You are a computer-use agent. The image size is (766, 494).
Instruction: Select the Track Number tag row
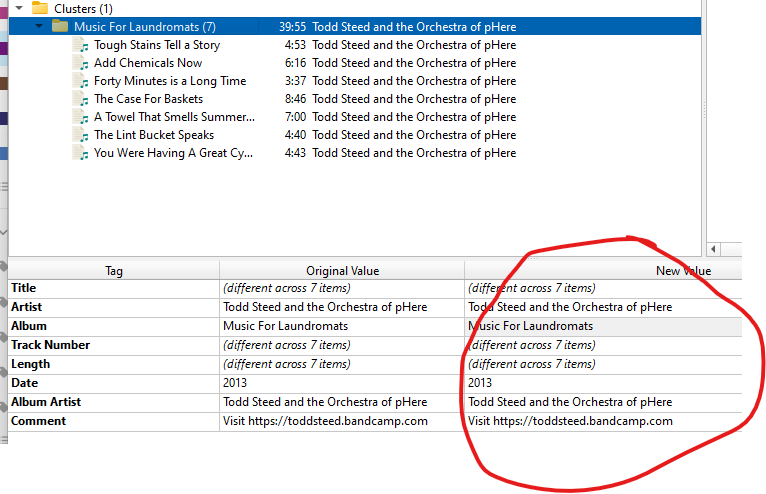pyautogui.click(x=375, y=345)
